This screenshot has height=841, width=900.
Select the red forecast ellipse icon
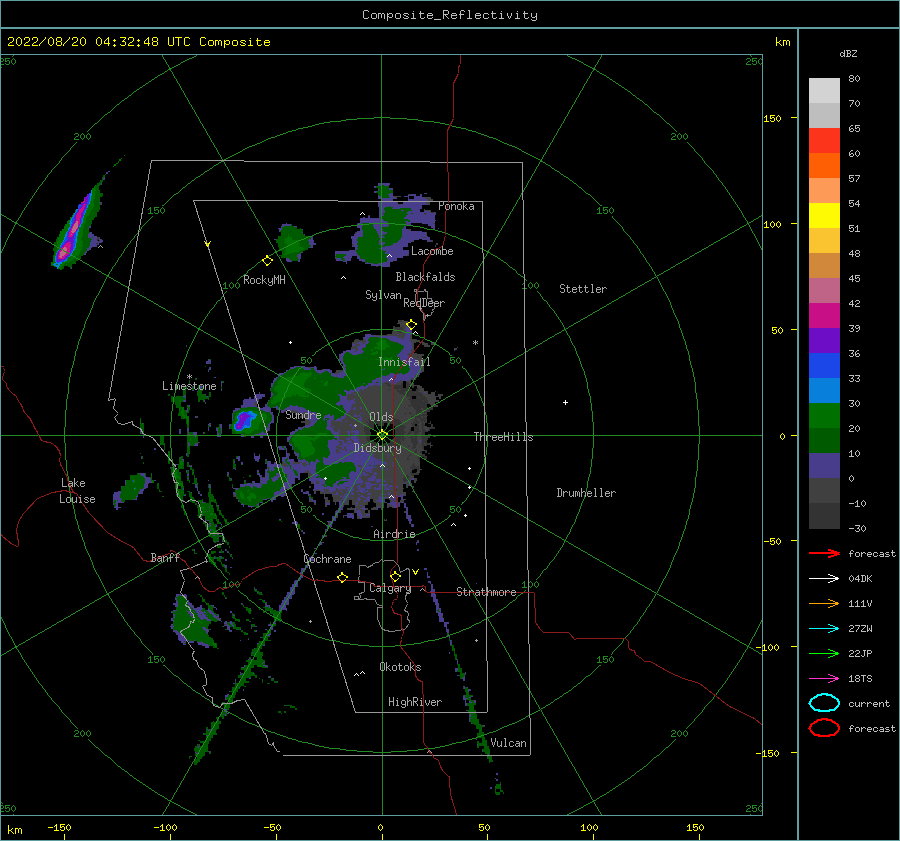tap(824, 728)
